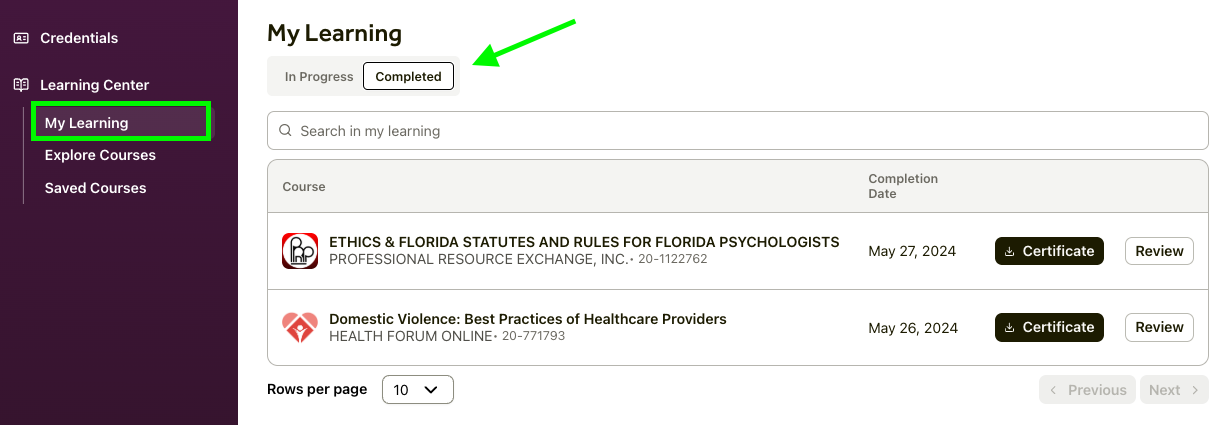1229x425 pixels.
Task: Open My Learning in the sidebar
Action: pyautogui.click(x=87, y=123)
